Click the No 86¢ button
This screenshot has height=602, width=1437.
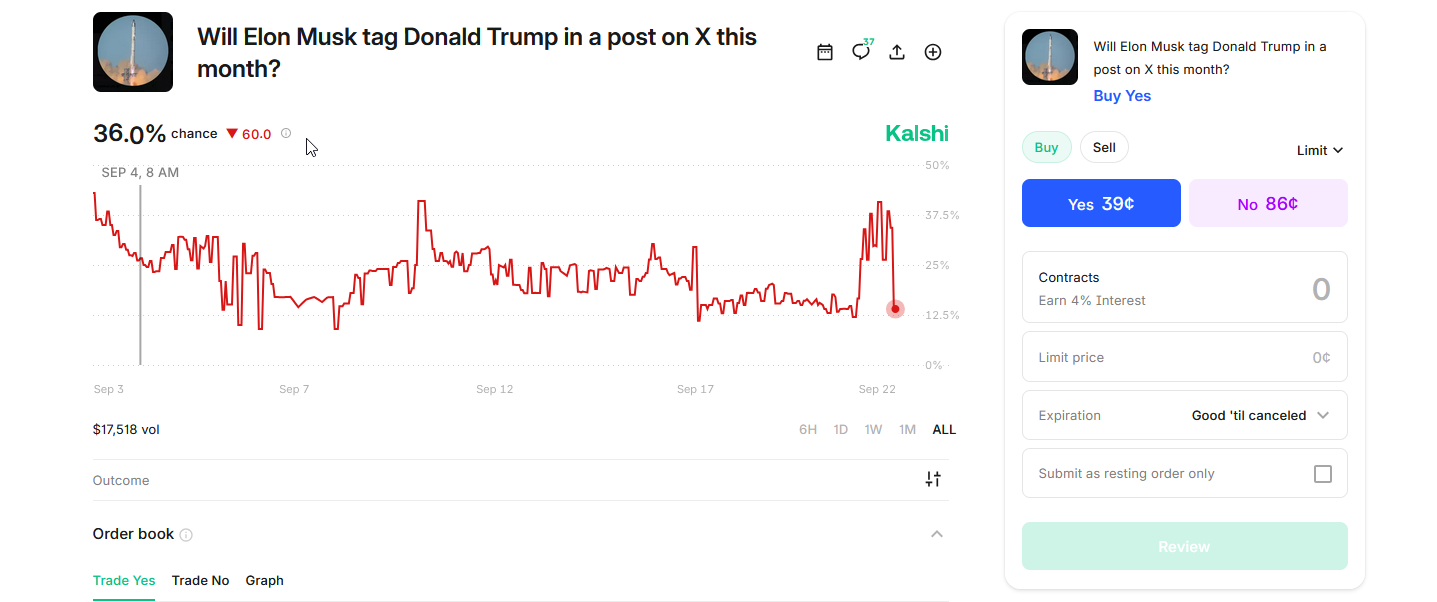[x=1268, y=204]
